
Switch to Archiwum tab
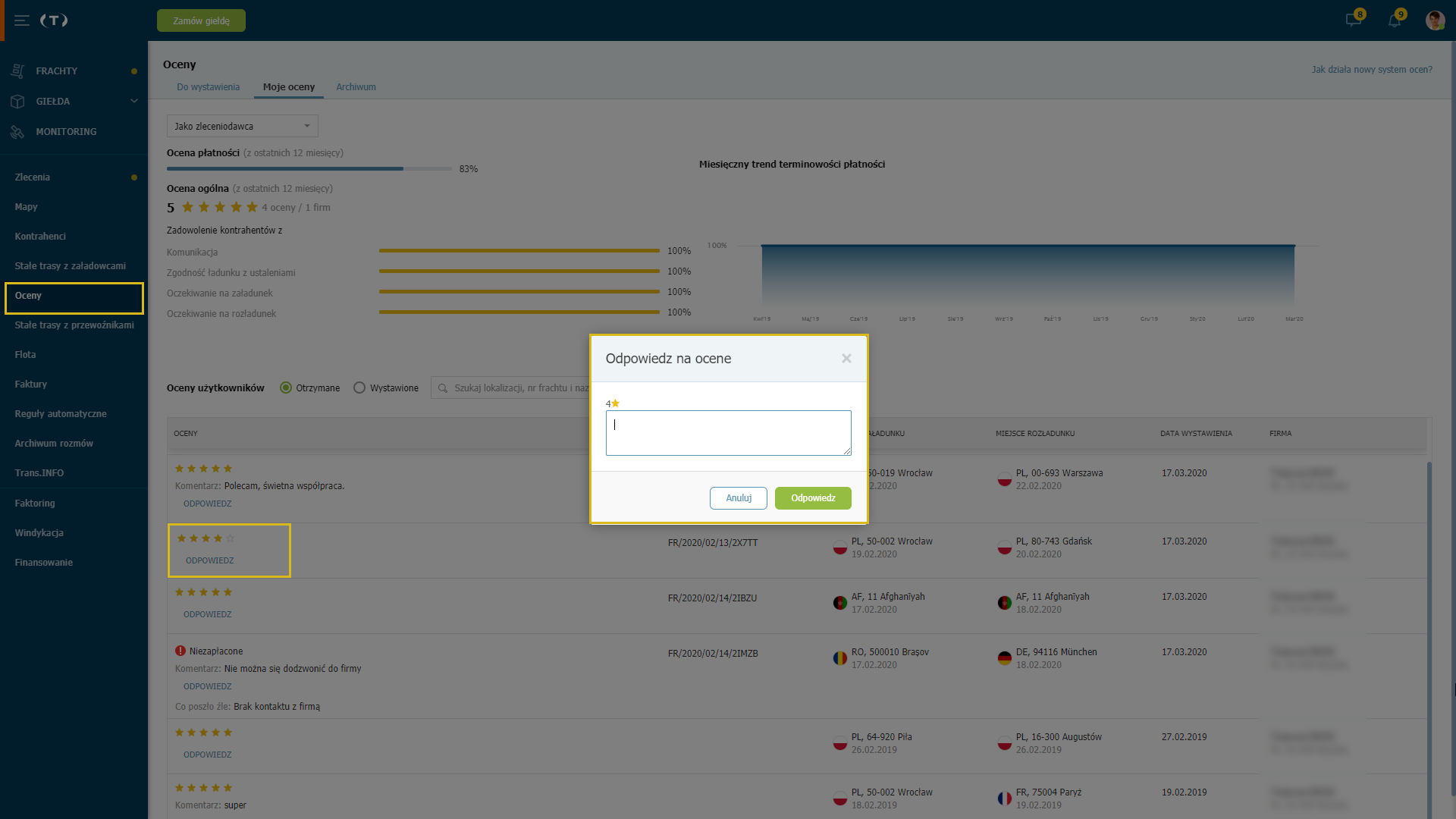tap(356, 87)
